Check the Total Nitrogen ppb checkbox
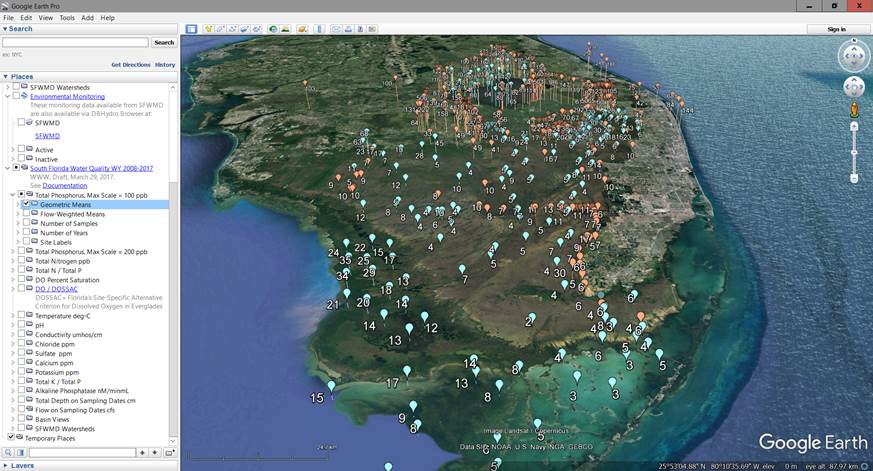Screen dimensions: 873x471 point(21,261)
